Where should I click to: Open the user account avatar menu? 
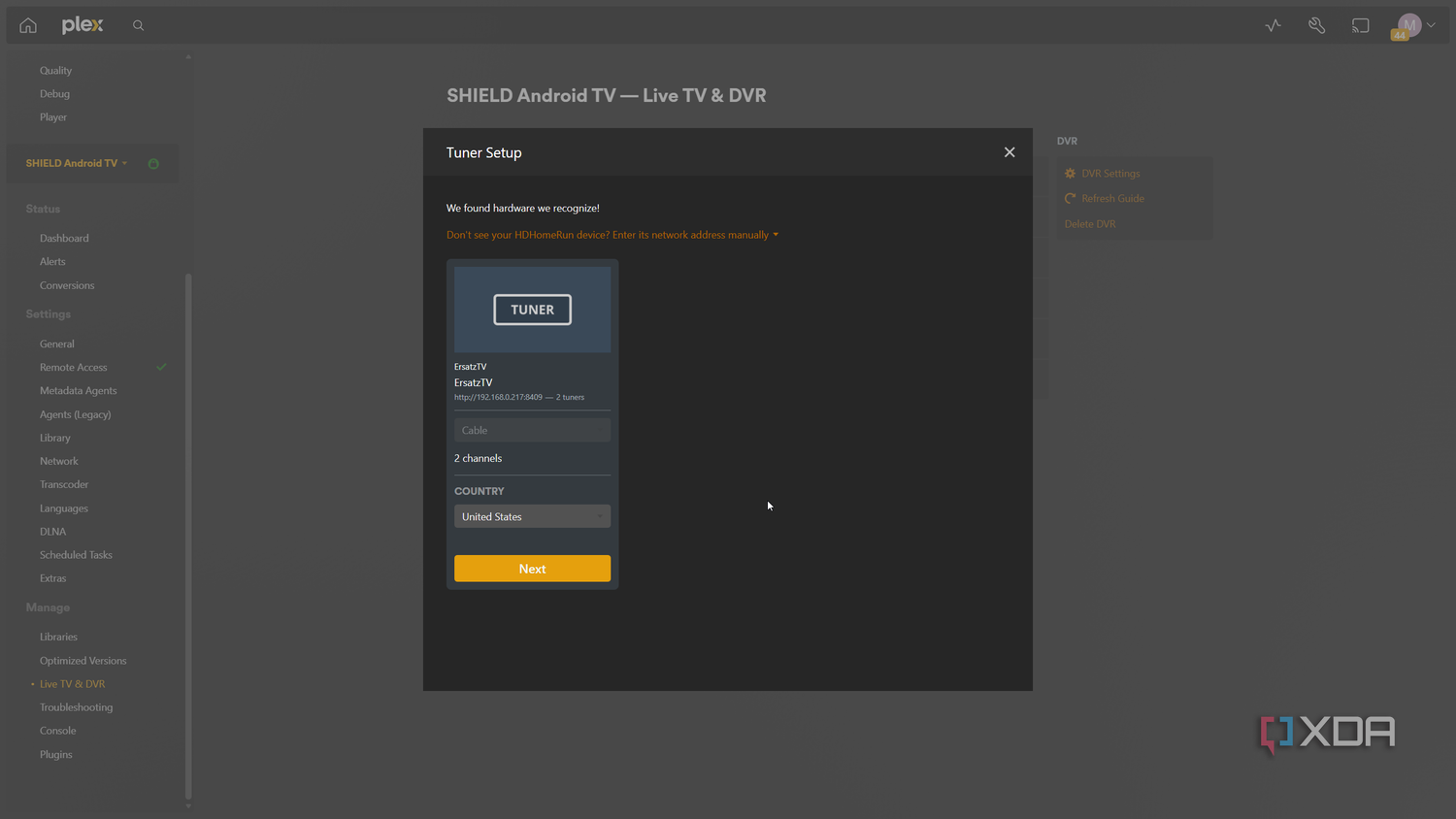point(1409,25)
